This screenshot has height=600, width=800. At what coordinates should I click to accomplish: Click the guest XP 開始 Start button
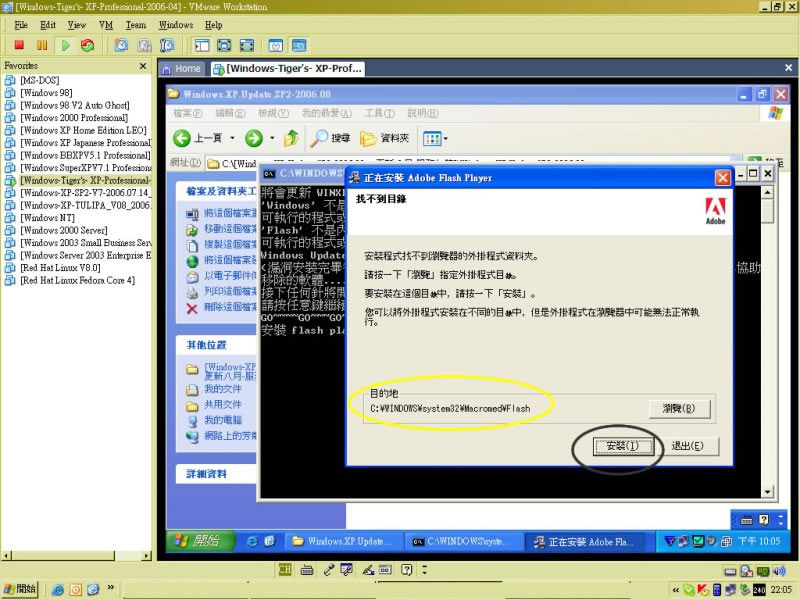201,541
